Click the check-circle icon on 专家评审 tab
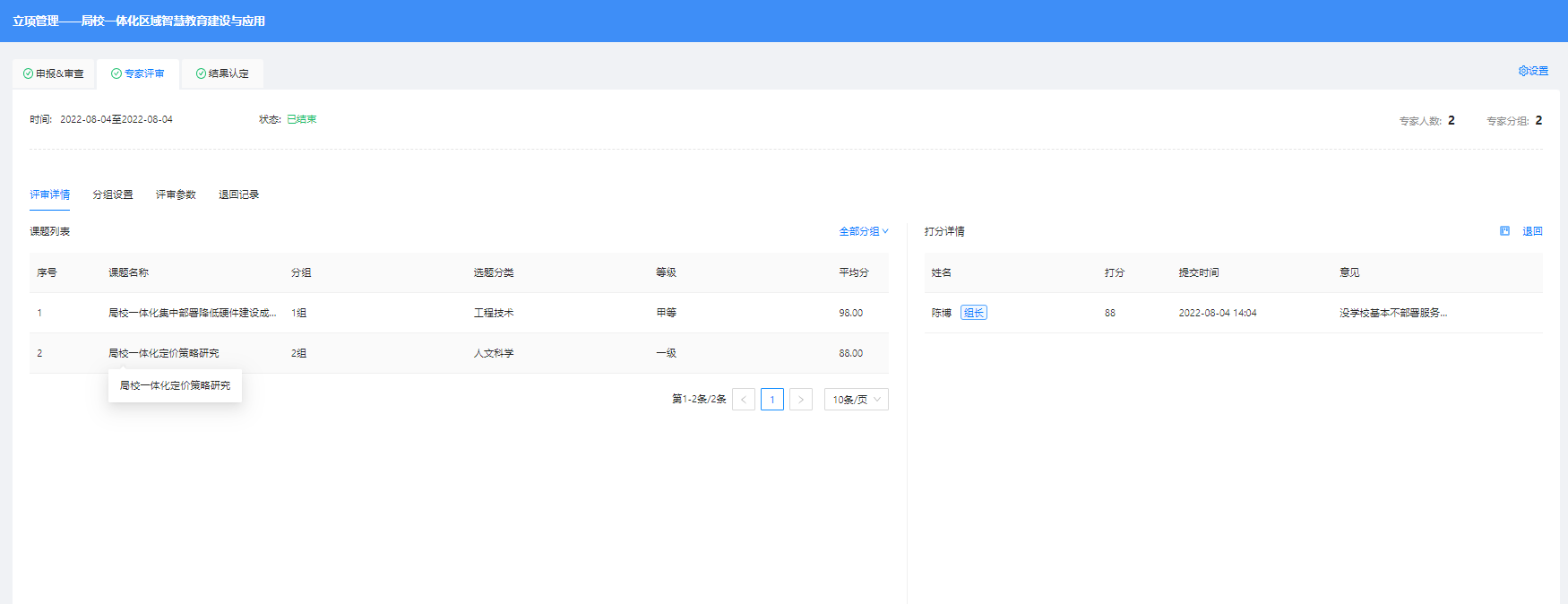 116,73
